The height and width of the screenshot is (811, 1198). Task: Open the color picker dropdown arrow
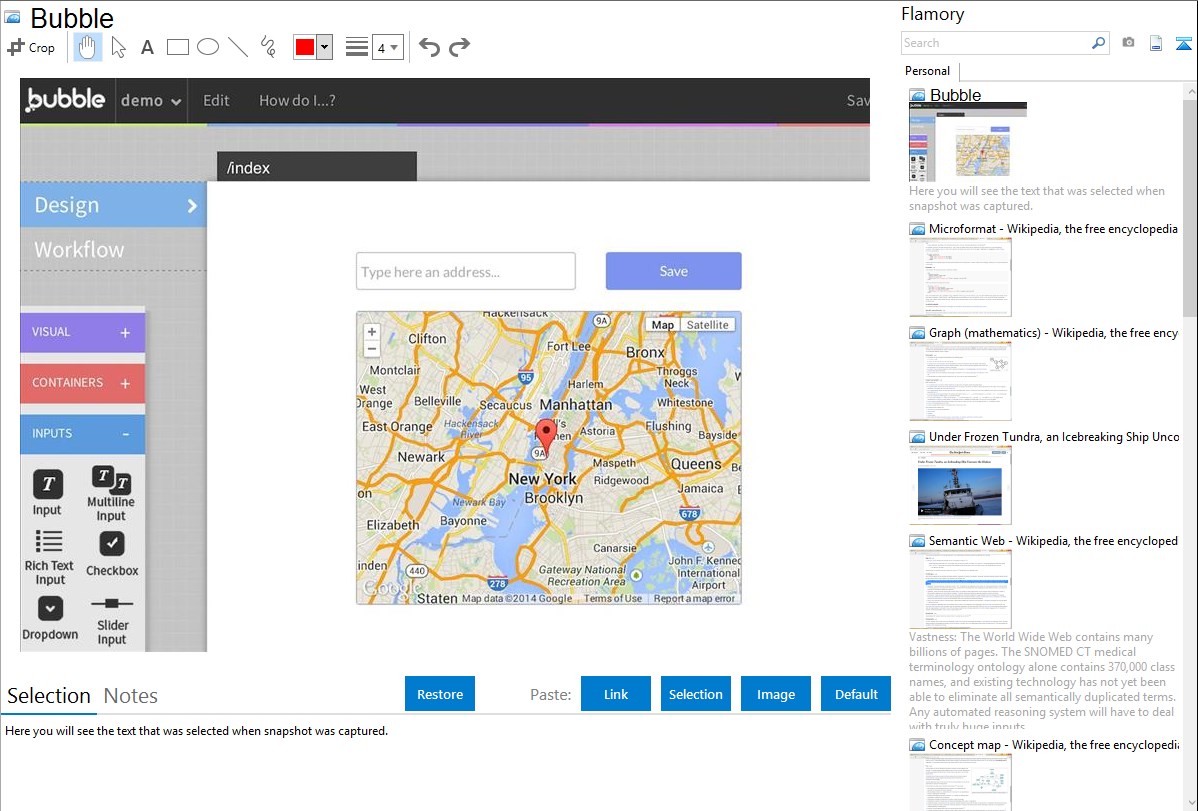[324, 47]
